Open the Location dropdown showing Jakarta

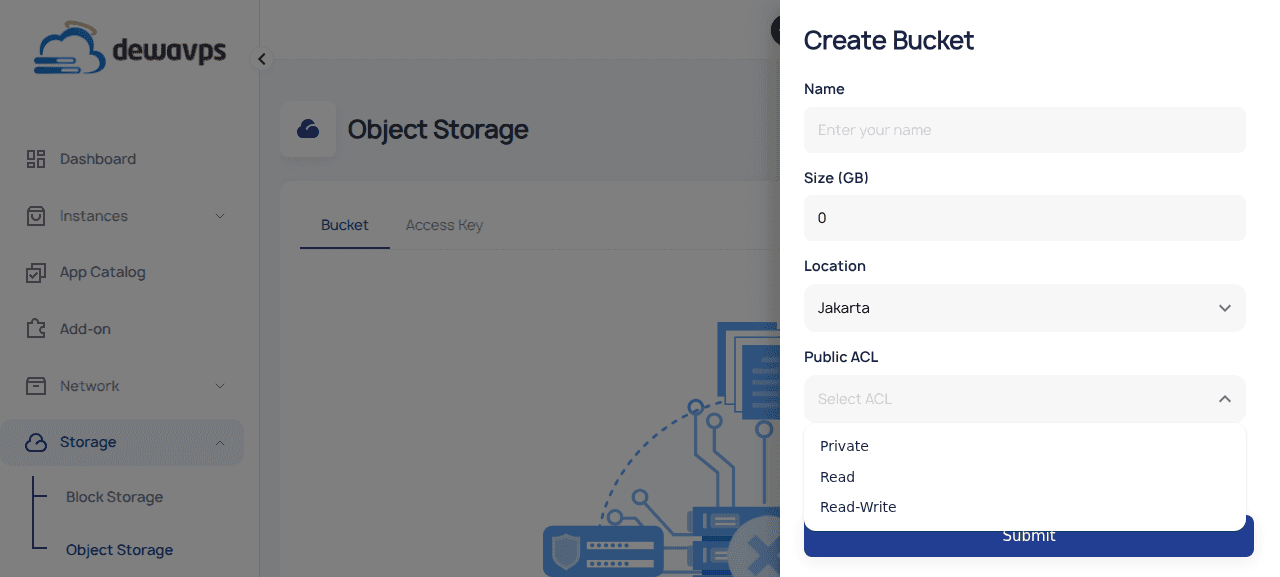pos(1024,308)
